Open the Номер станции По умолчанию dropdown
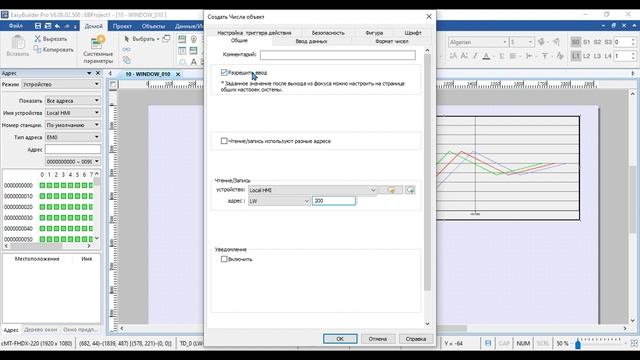 (73, 125)
